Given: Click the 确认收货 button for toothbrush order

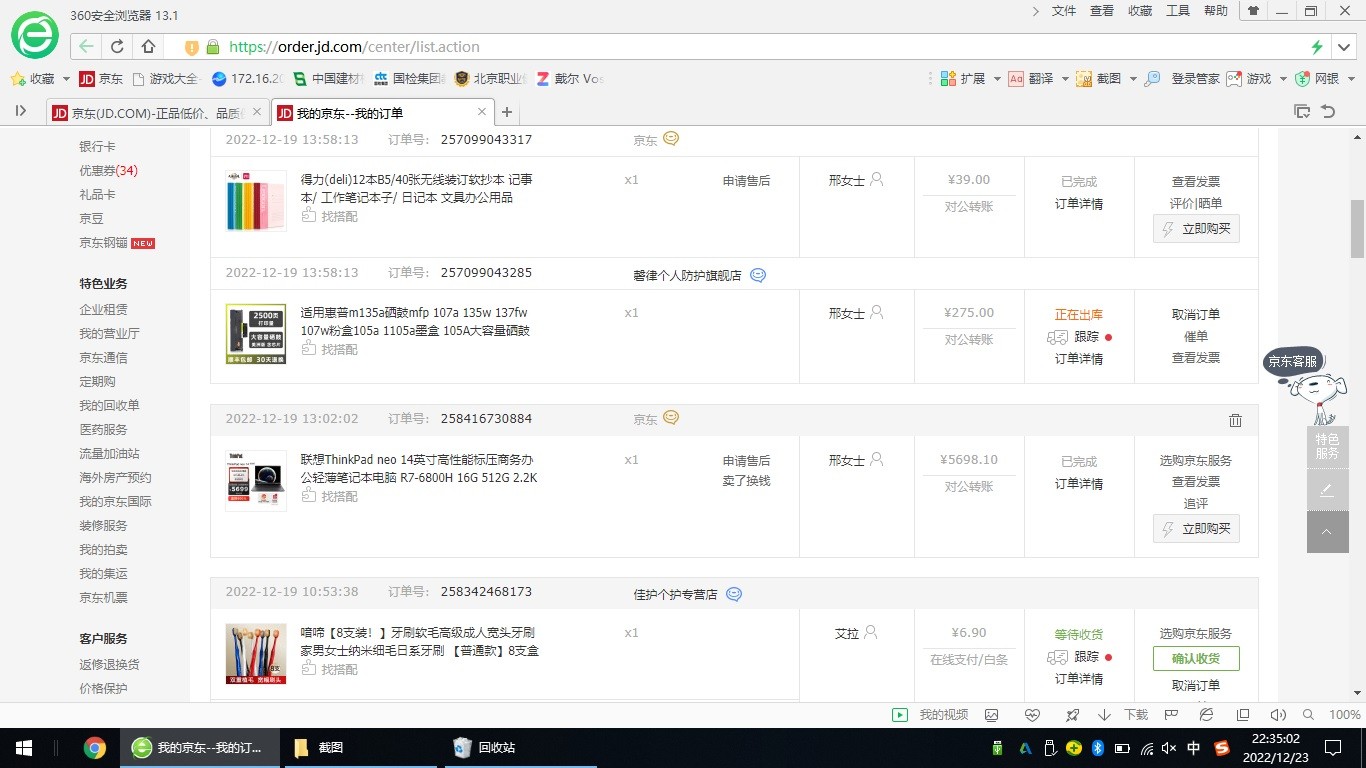Looking at the screenshot, I should tap(1196, 658).
